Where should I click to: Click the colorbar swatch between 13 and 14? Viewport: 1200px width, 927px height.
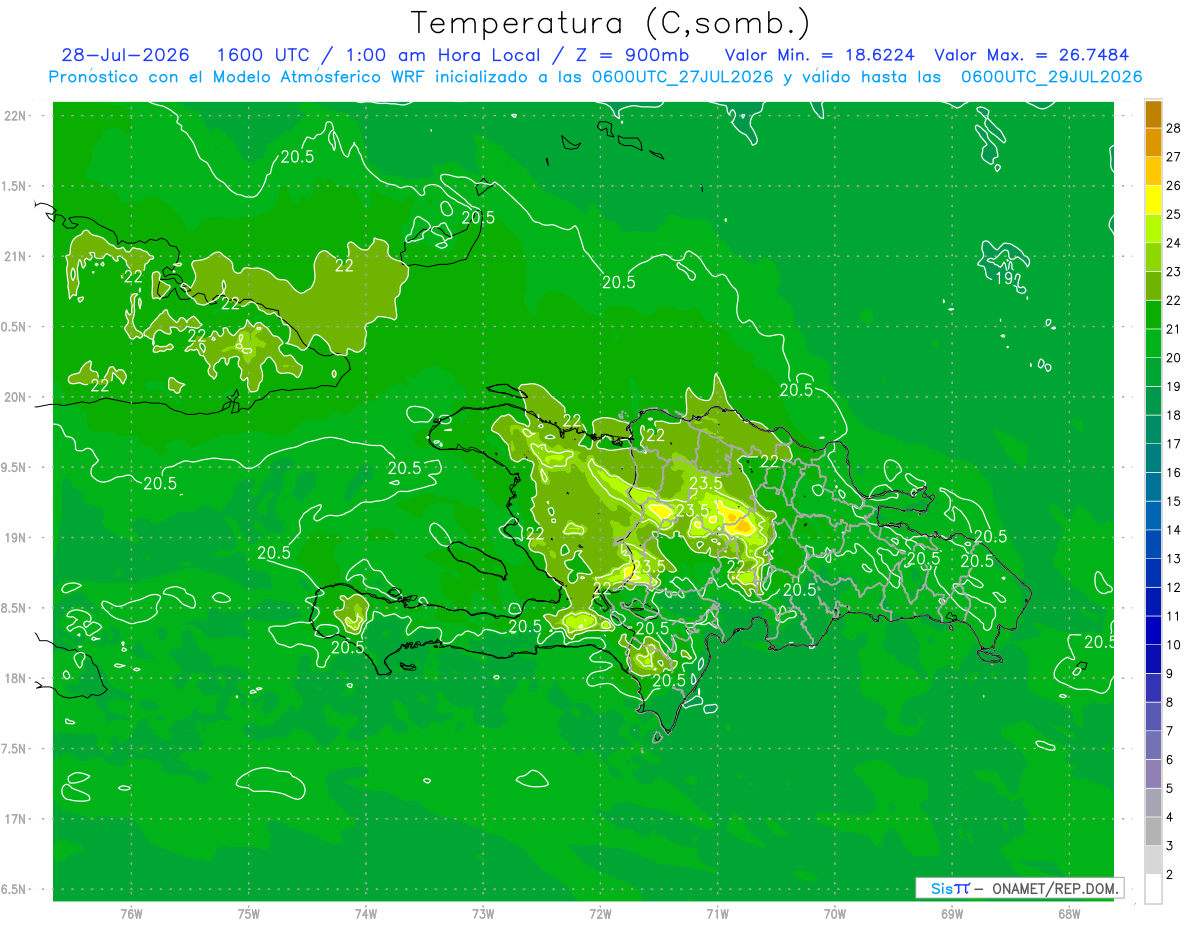[x=1153, y=544]
